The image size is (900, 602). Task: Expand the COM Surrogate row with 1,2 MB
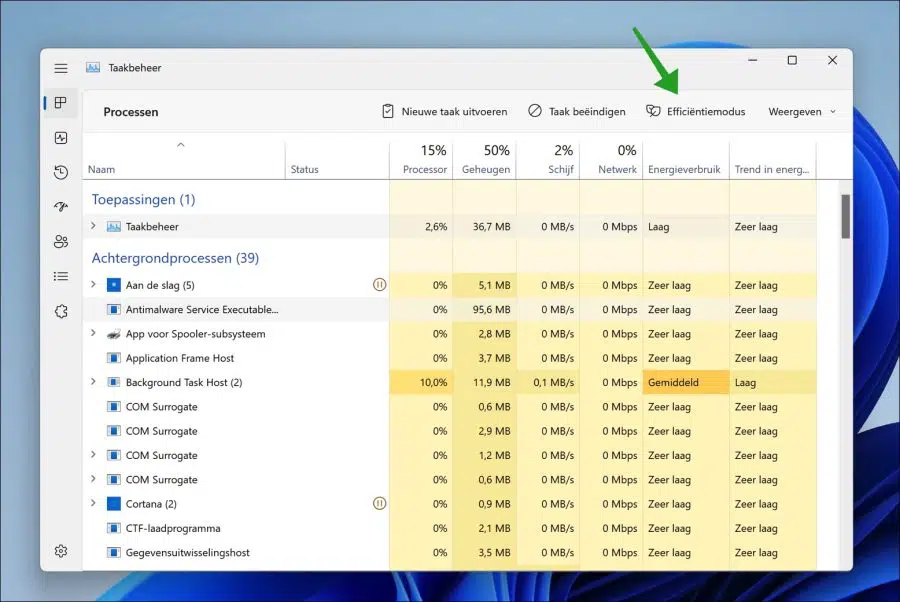[93, 455]
